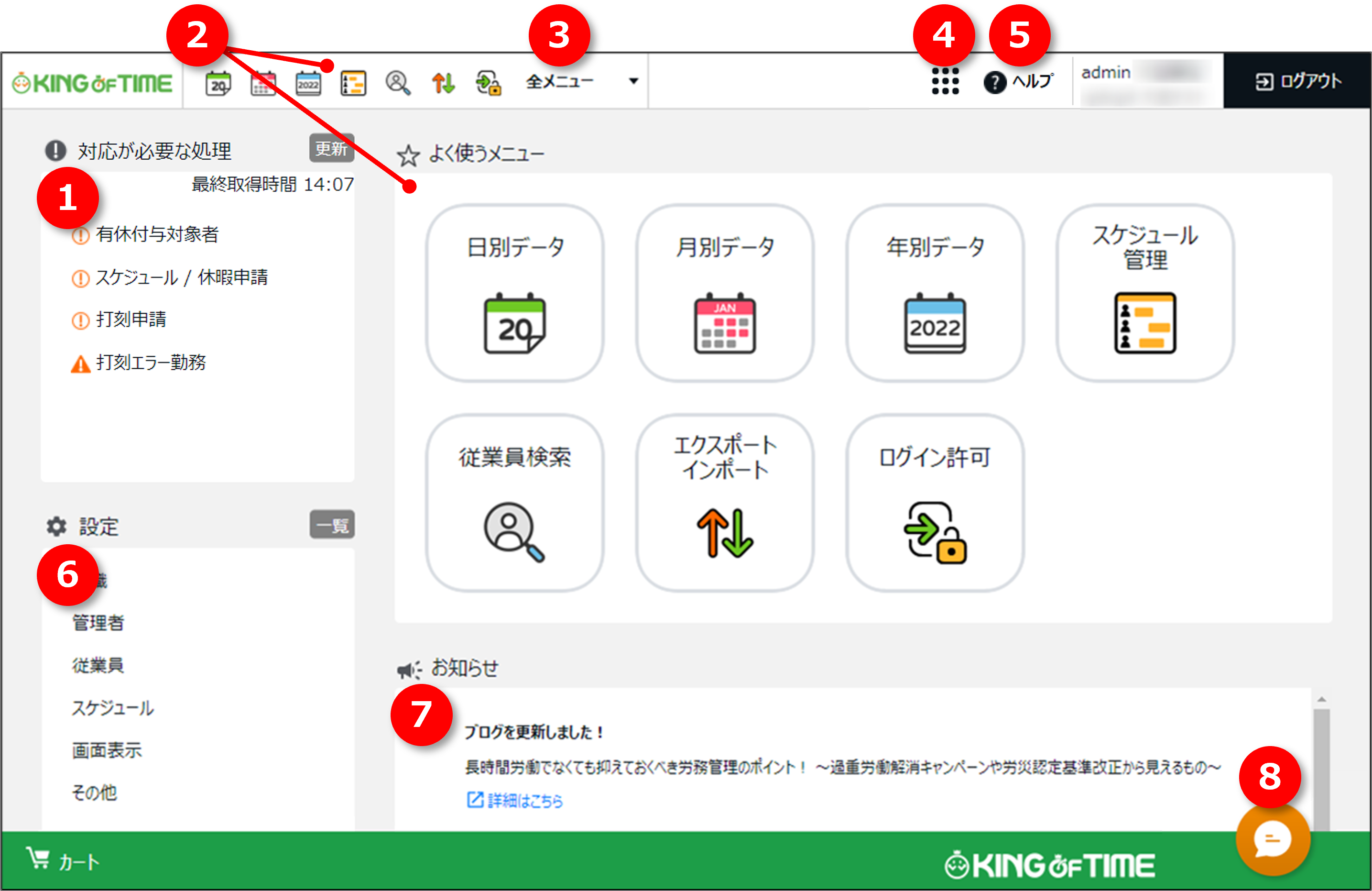Open the orange chat bubble widget
The height and width of the screenshot is (891, 1372).
(x=1273, y=839)
